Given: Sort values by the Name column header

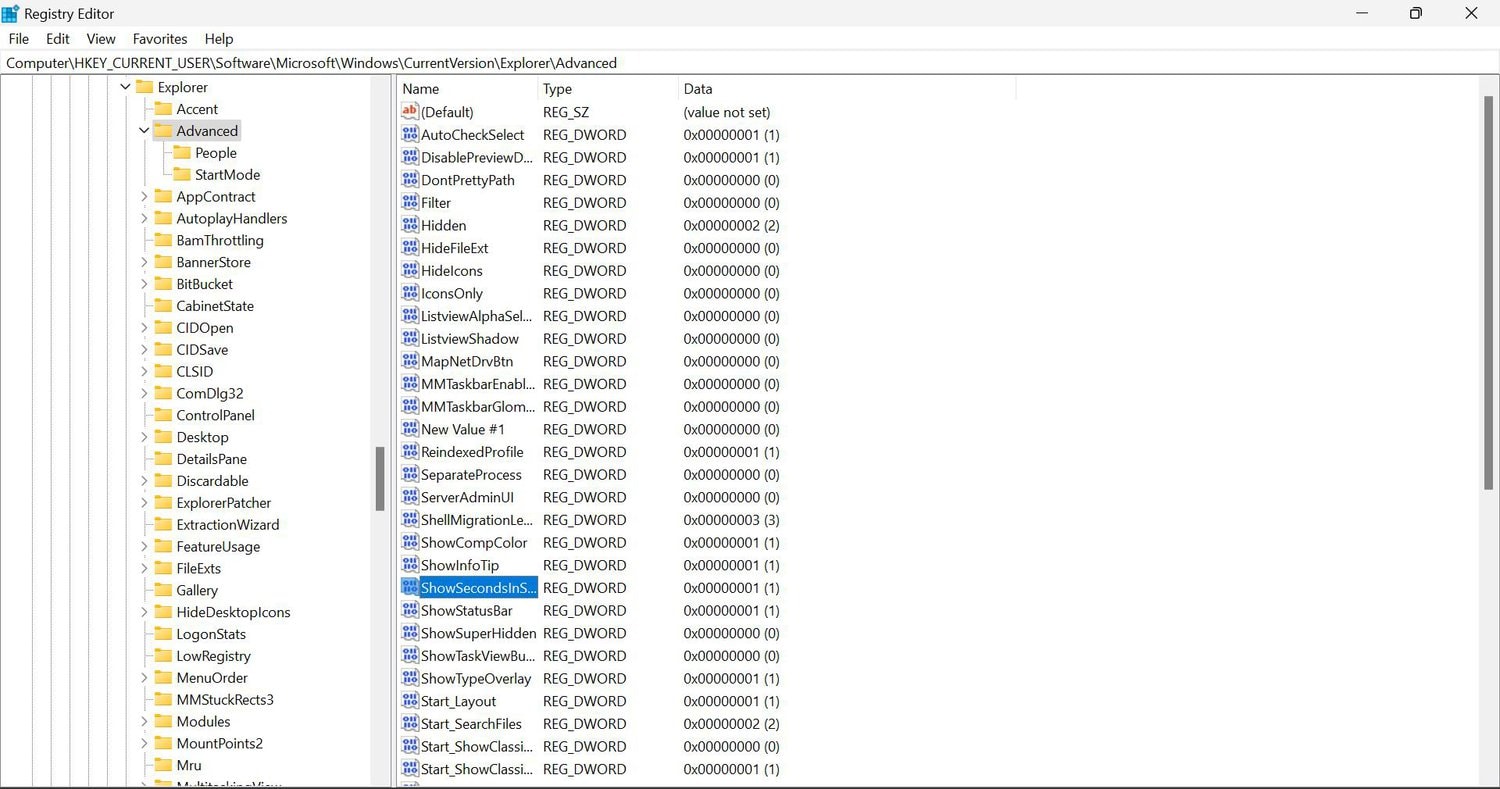Looking at the screenshot, I should (420, 88).
